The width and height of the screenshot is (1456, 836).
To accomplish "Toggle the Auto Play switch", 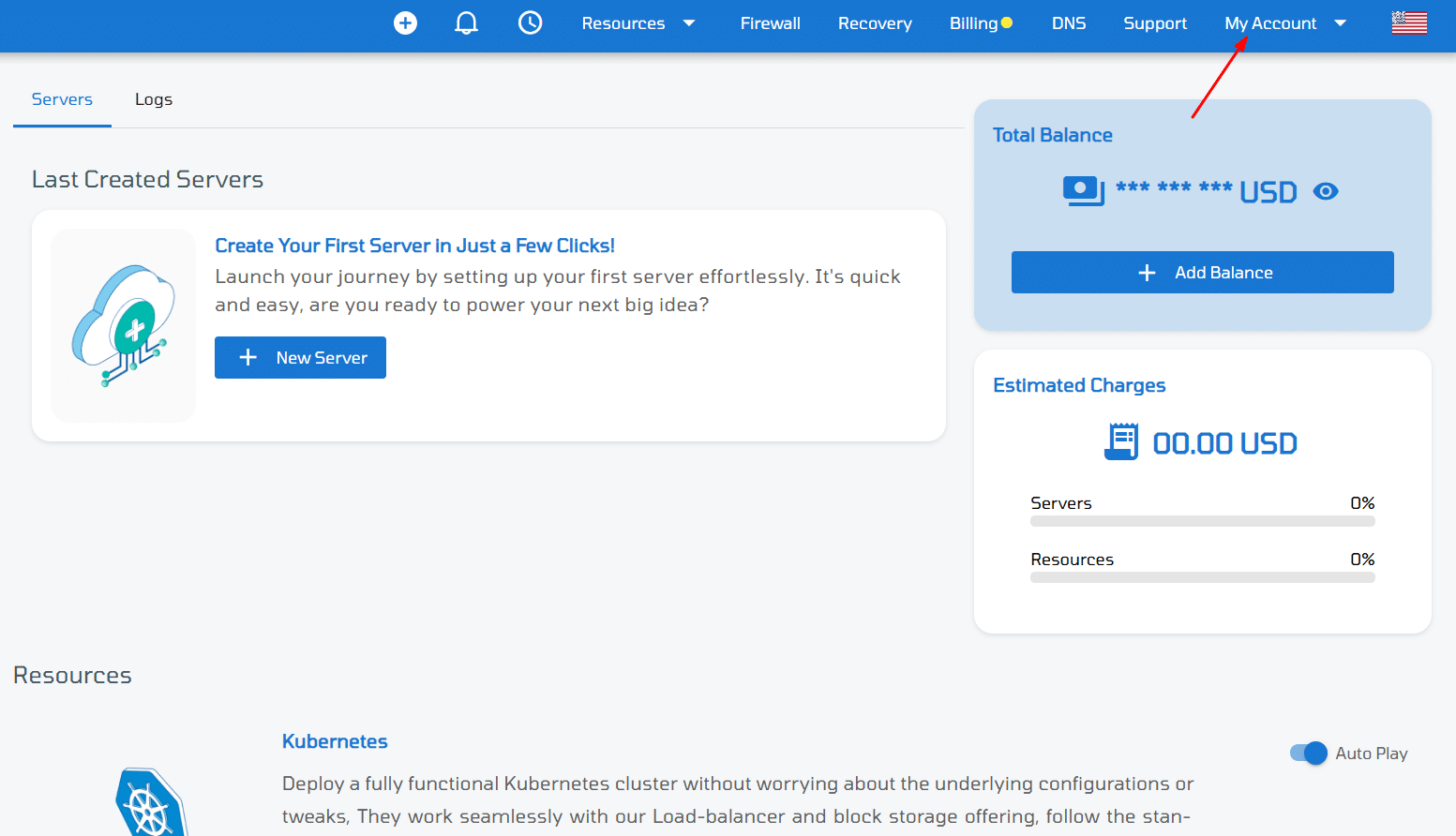I will (1309, 753).
